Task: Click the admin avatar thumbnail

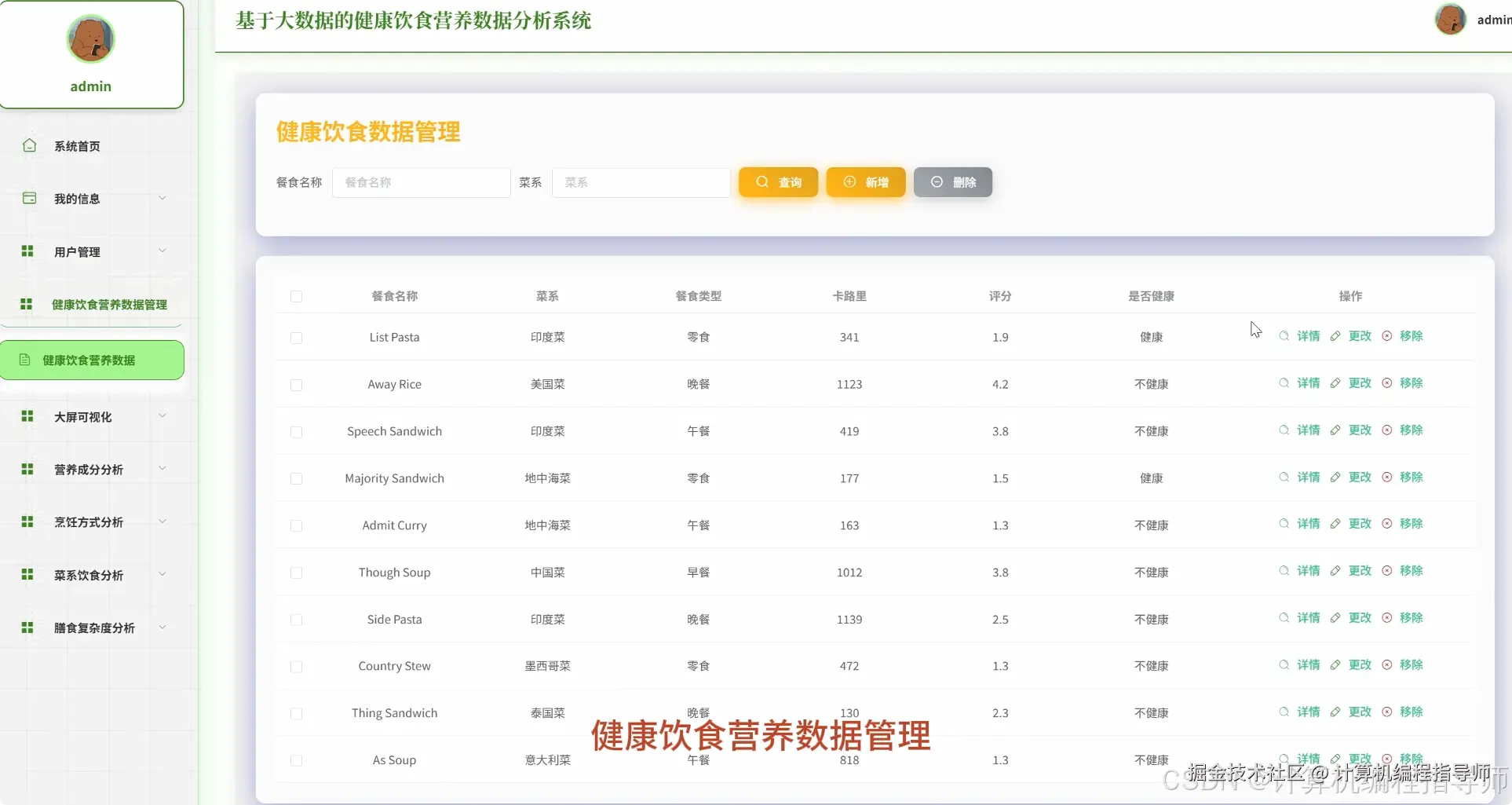Action: coord(1450,20)
